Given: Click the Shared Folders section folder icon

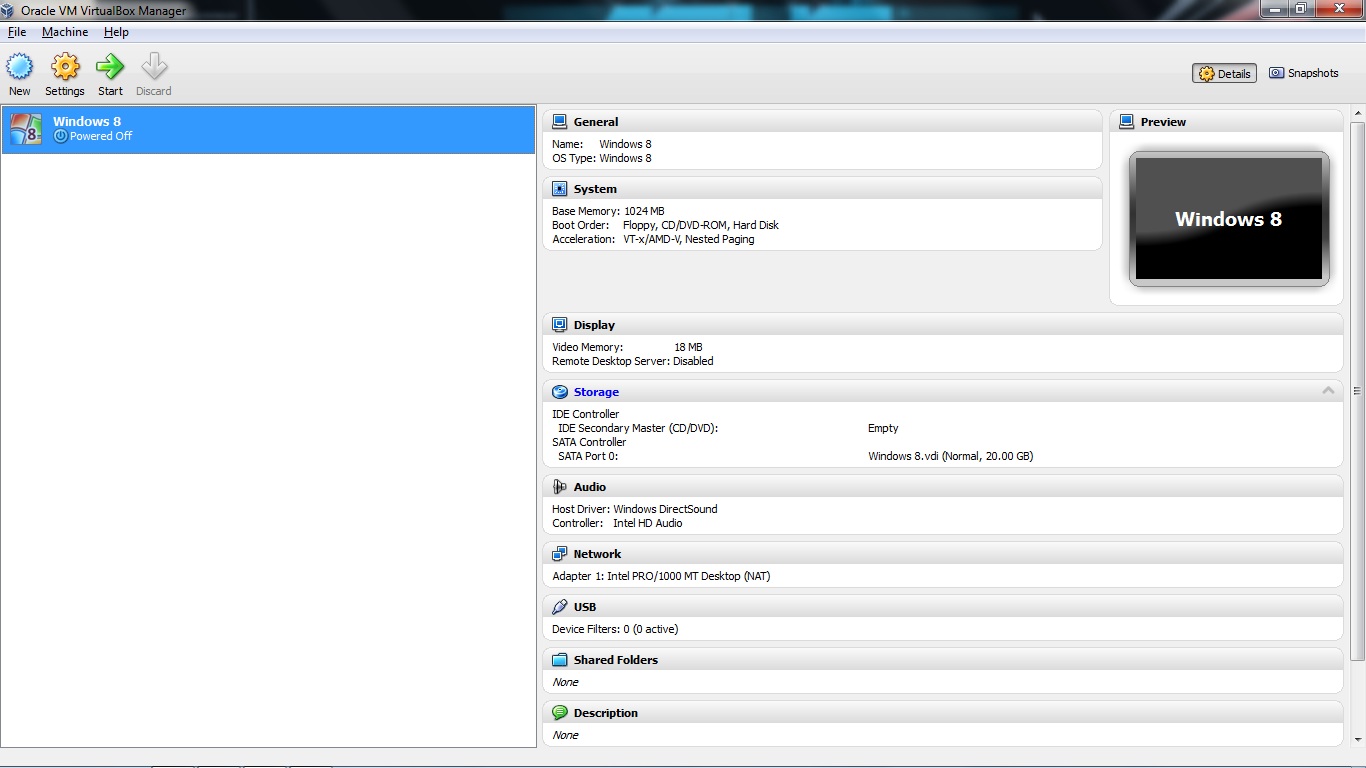Looking at the screenshot, I should 559,660.
